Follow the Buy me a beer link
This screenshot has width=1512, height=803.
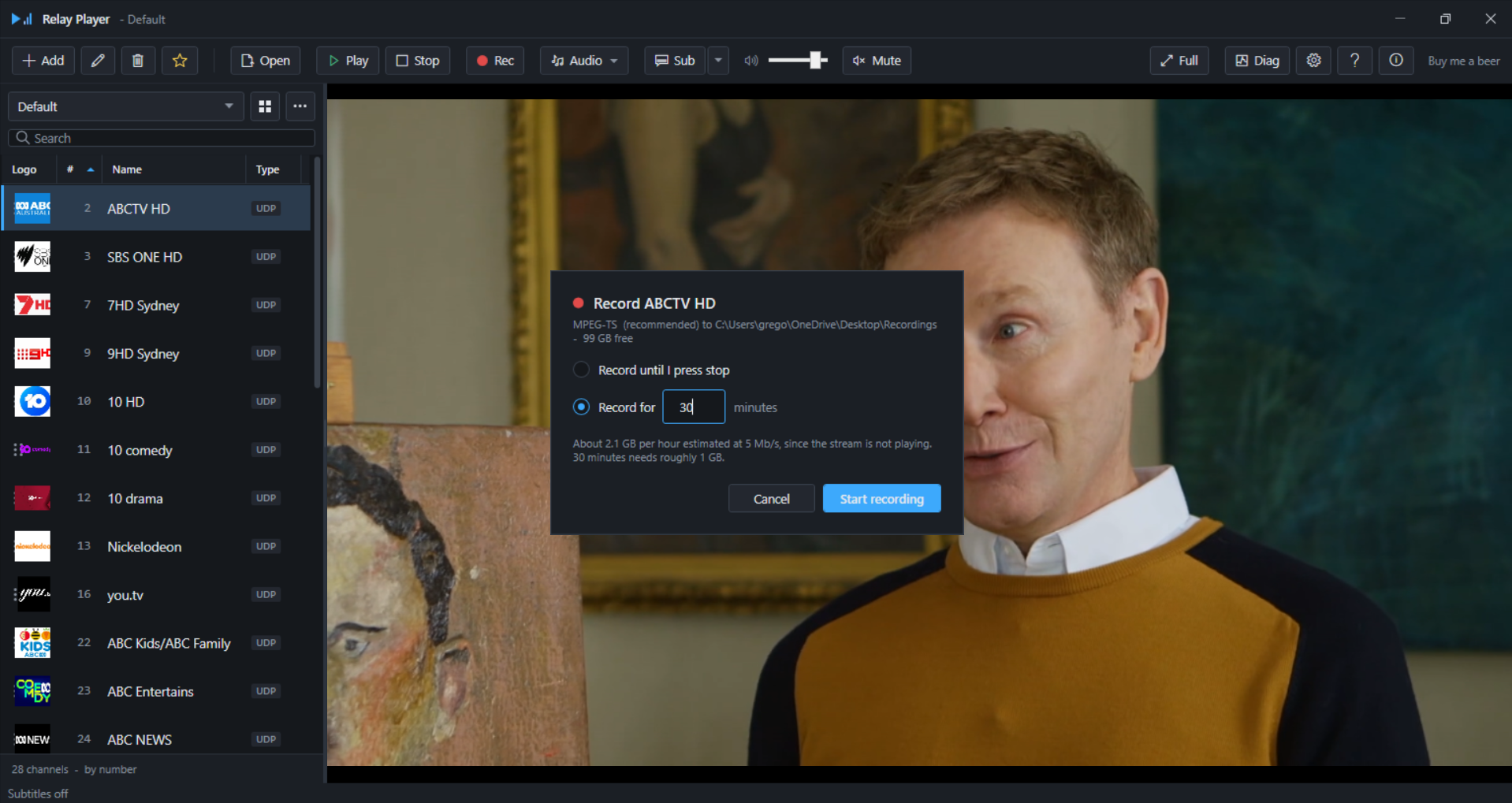(1464, 61)
